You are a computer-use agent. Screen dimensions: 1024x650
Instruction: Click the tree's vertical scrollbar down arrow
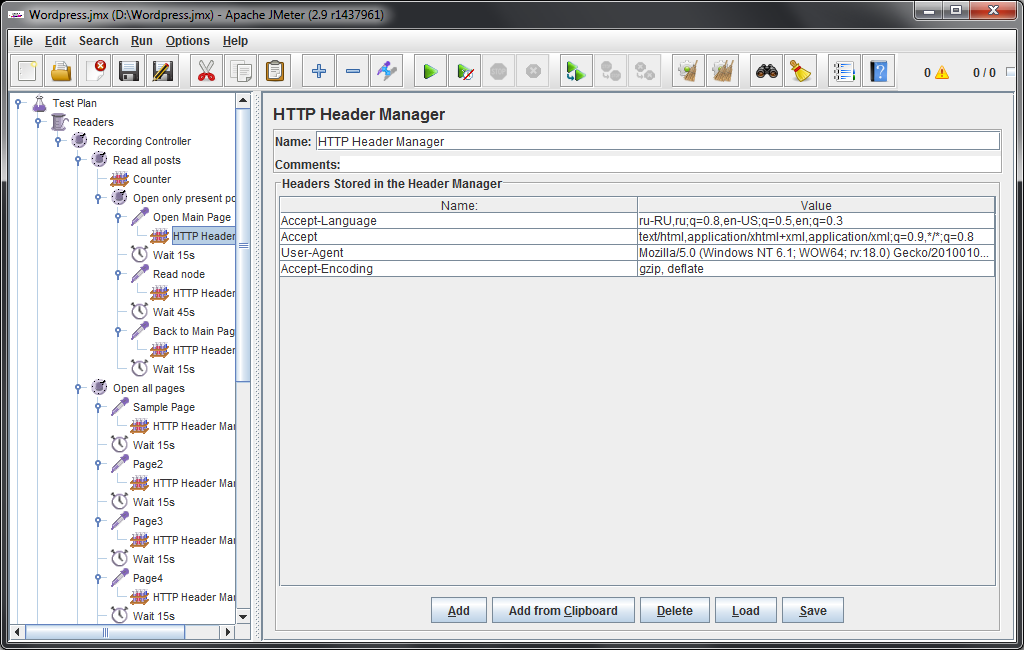pos(243,616)
